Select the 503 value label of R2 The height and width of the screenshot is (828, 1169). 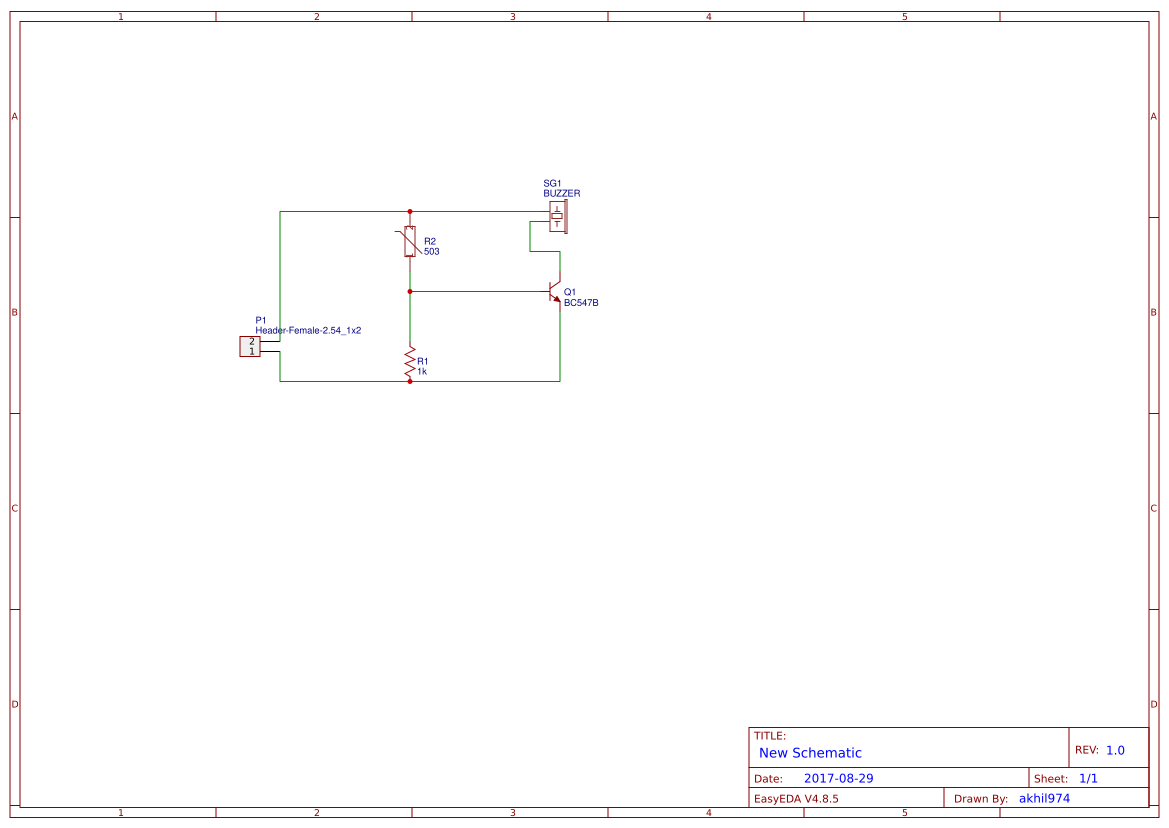click(x=432, y=252)
